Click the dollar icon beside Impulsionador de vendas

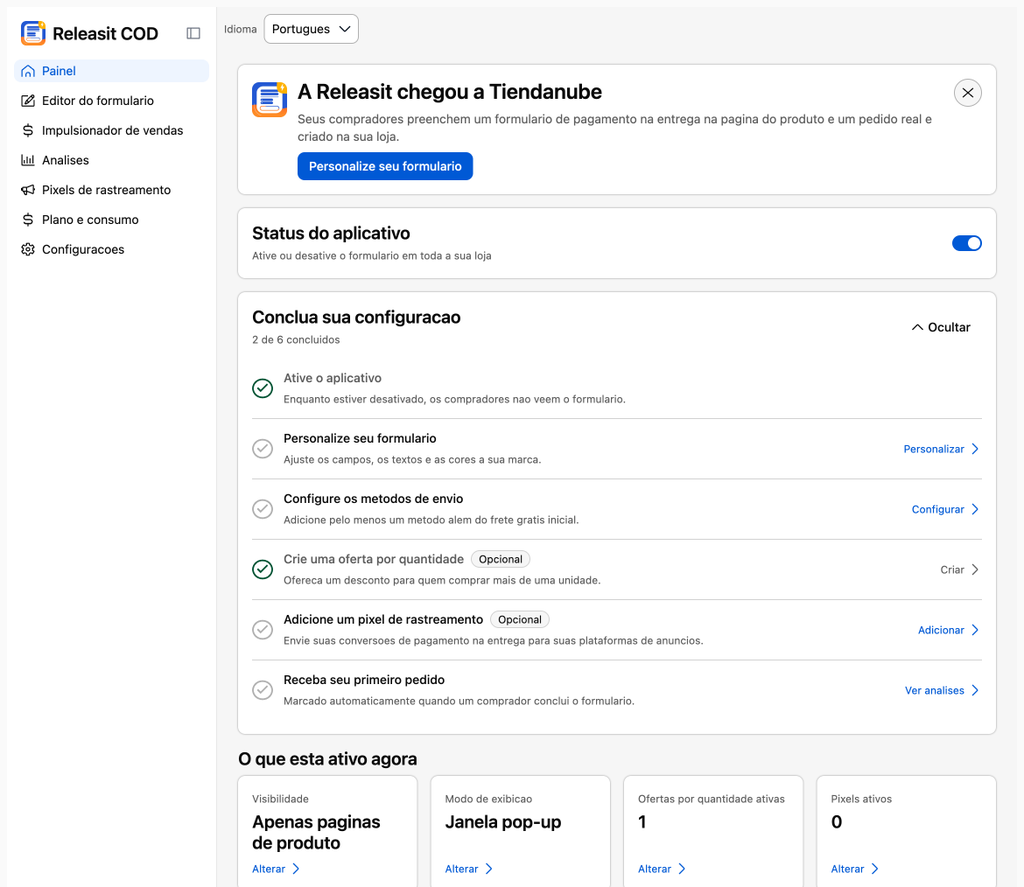coord(28,131)
